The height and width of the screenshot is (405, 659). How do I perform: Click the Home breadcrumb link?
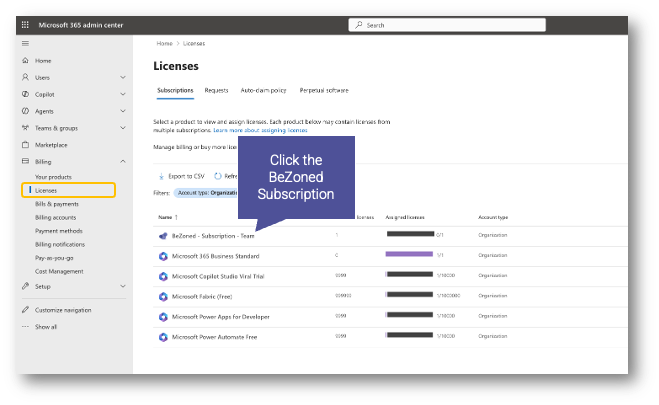coord(164,43)
